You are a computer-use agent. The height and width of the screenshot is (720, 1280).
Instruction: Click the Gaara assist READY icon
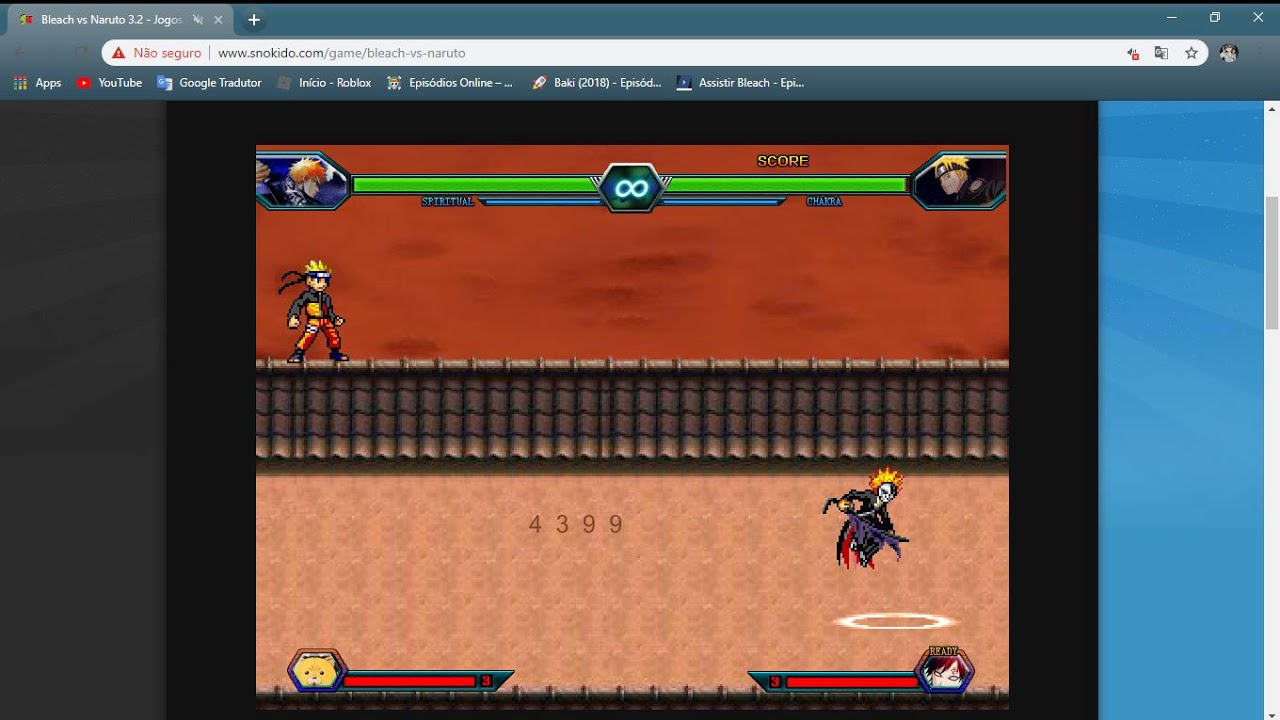[x=943, y=670]
